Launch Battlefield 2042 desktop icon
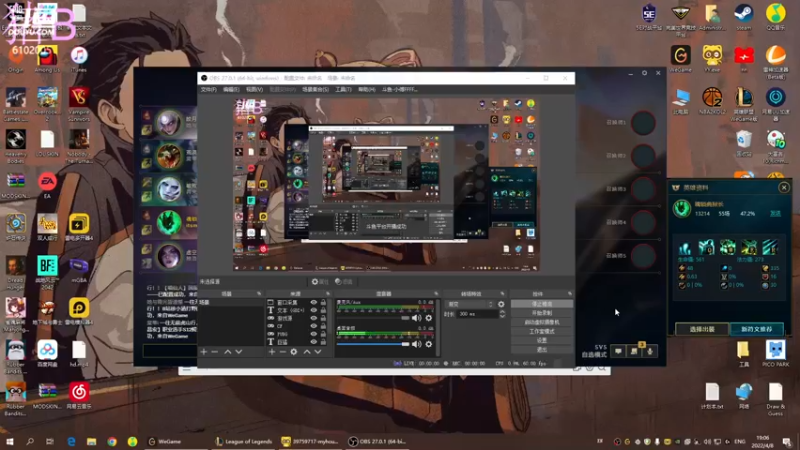 point(47,272)
